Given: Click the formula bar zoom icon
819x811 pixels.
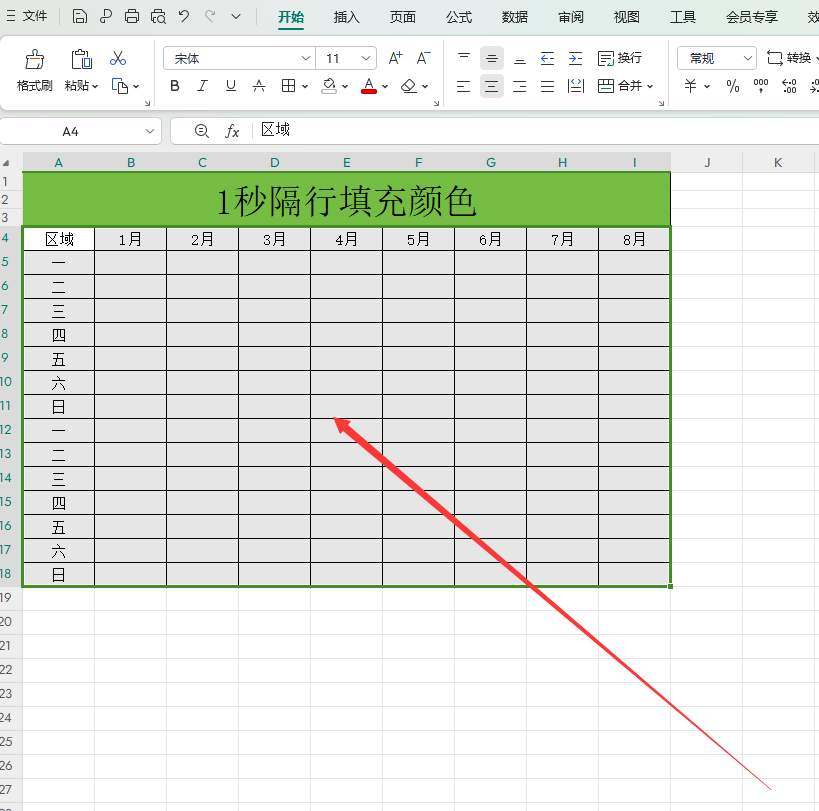Looking at the screenshot, I should pos(202,131).
